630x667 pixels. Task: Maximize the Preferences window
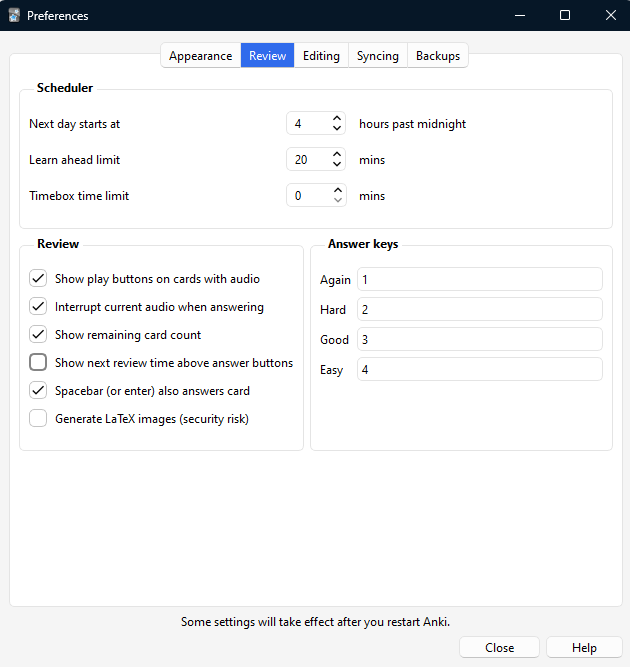(565, 15)
